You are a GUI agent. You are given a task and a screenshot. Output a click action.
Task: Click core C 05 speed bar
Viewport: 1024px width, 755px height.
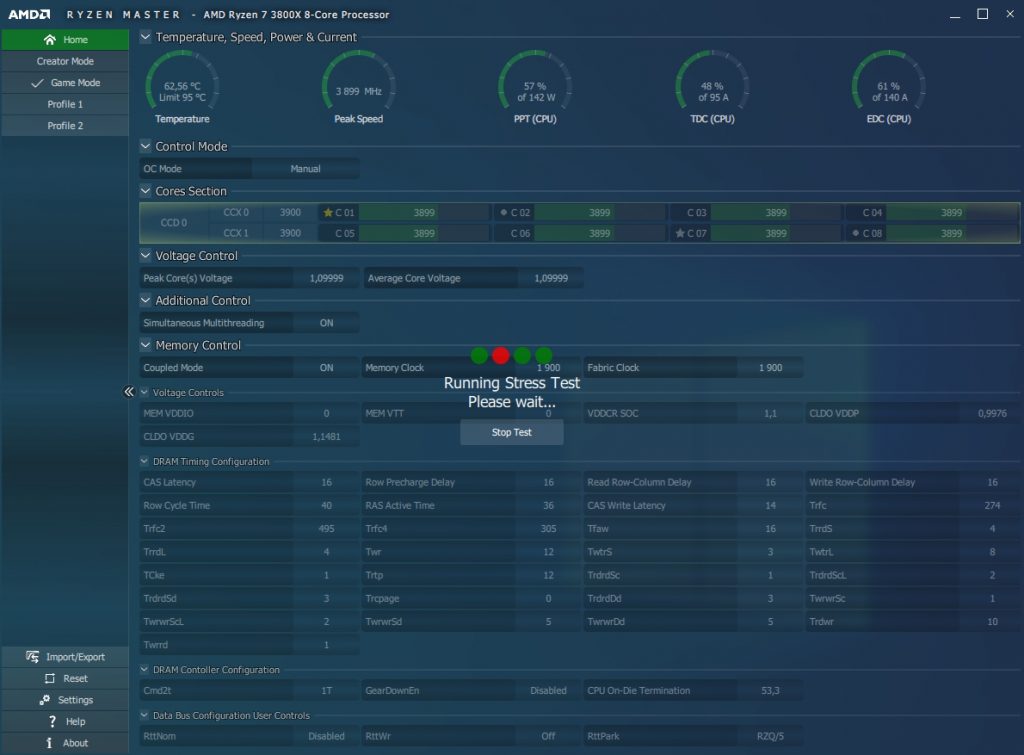coord(424,233)
